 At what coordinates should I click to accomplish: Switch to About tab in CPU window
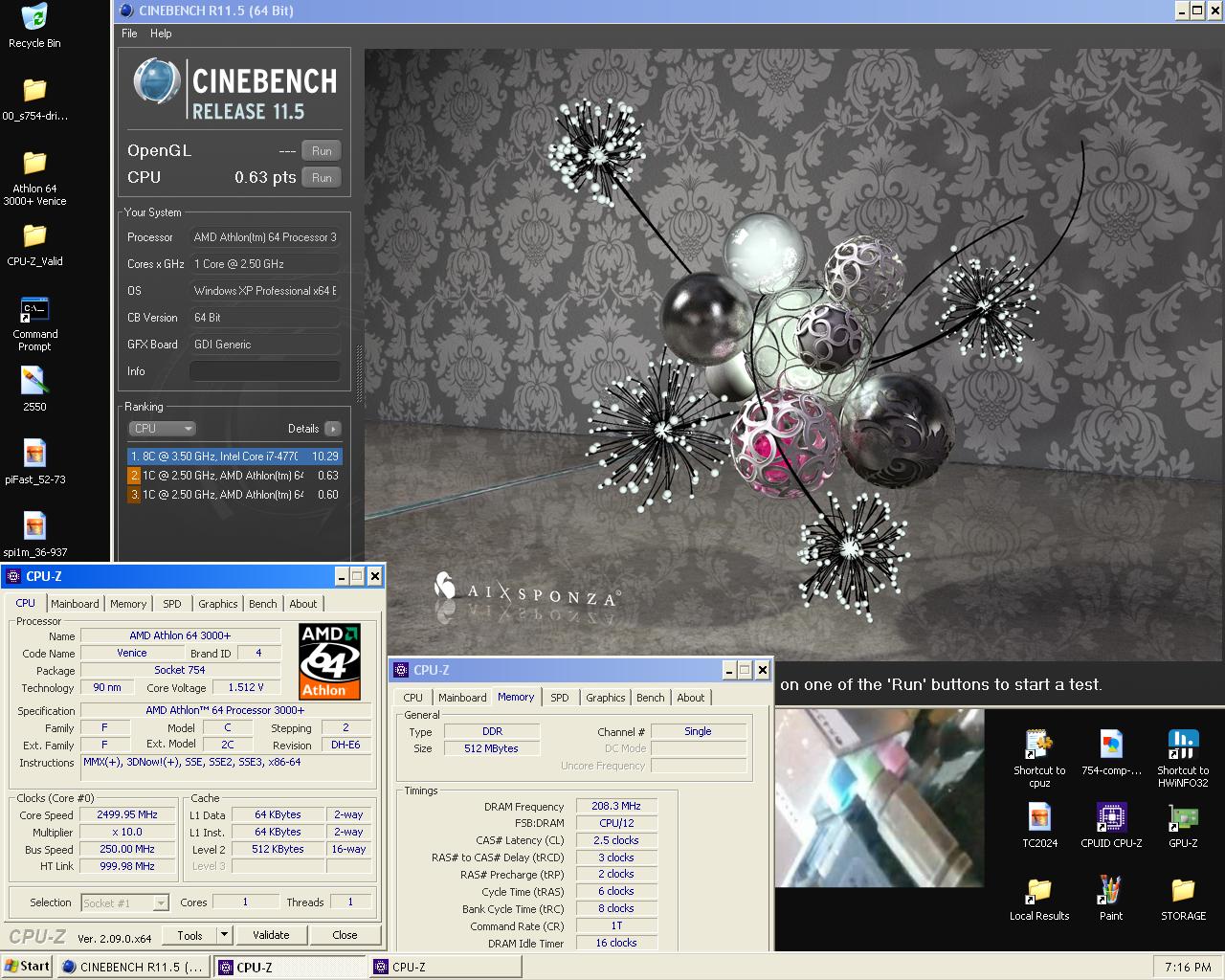tap(303, 604)
